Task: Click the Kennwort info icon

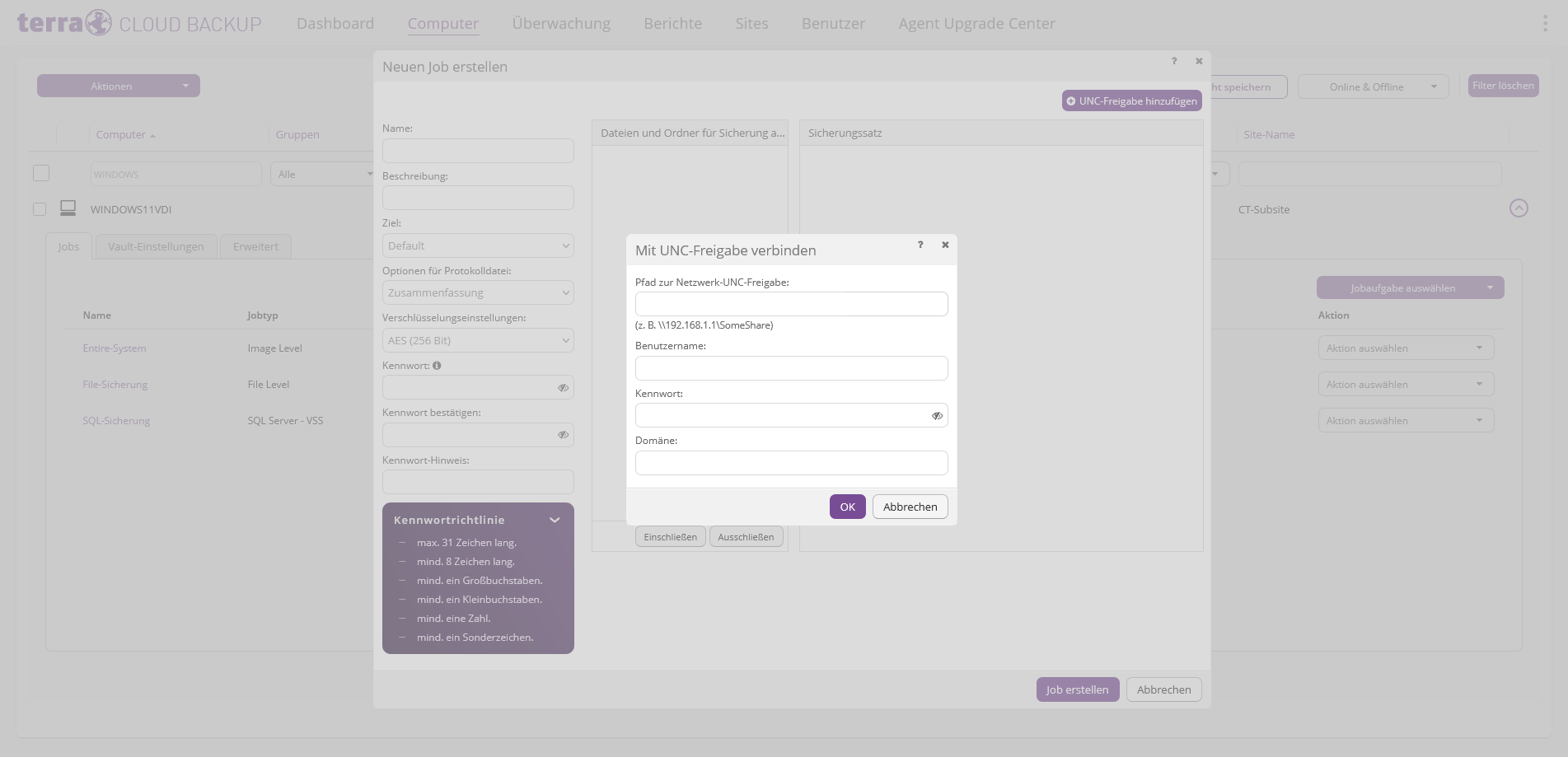Action: pyautogui.click(x=437, y=366)
